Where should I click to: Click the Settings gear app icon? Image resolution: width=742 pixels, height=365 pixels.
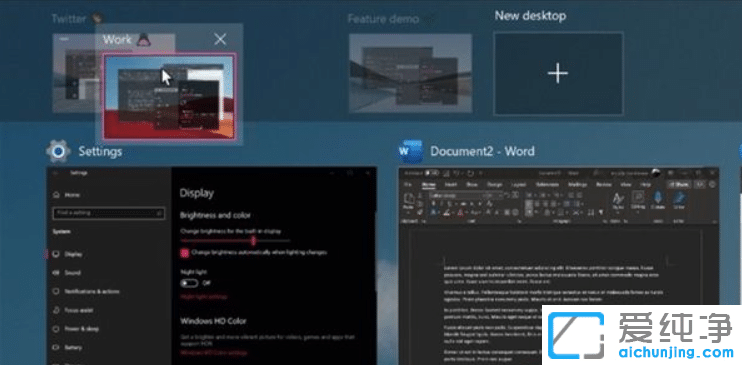tap(58, 151)
